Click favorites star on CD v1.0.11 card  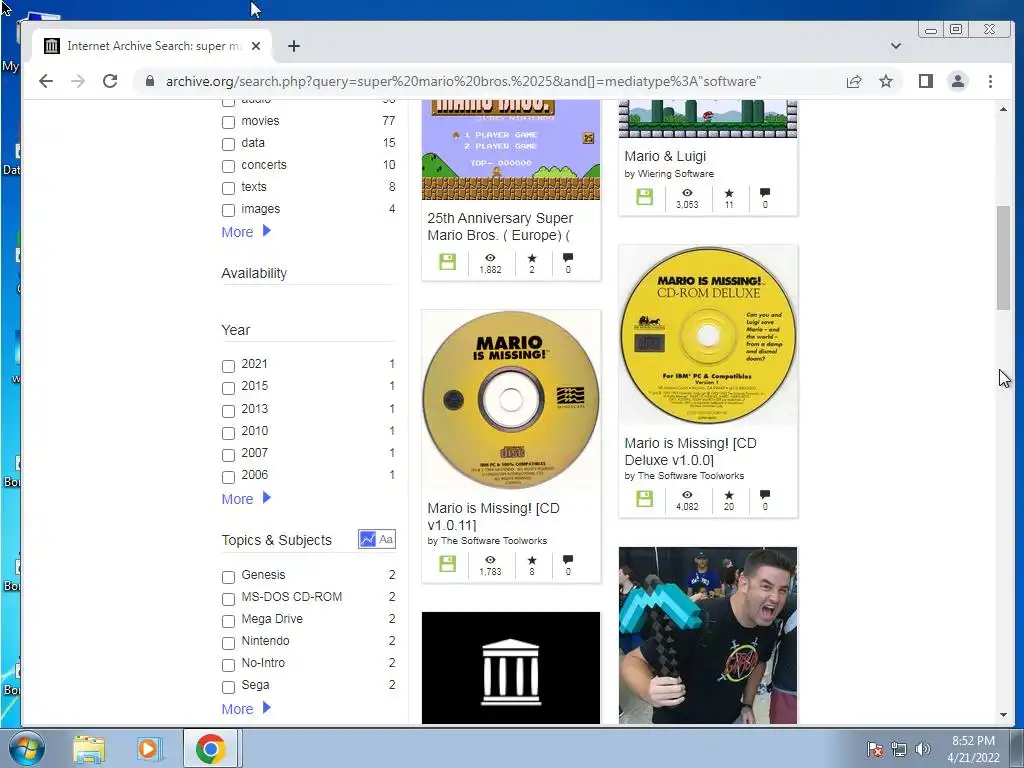(532, 560)
